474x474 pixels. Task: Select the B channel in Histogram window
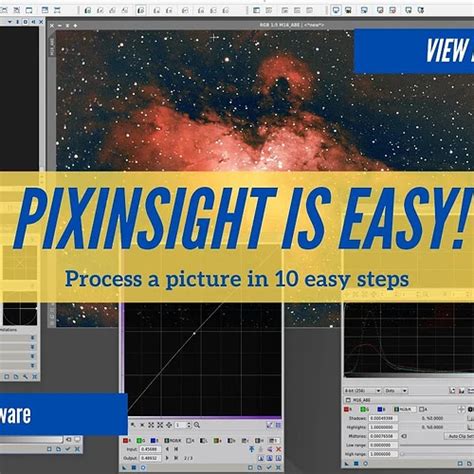click(381, 409)
